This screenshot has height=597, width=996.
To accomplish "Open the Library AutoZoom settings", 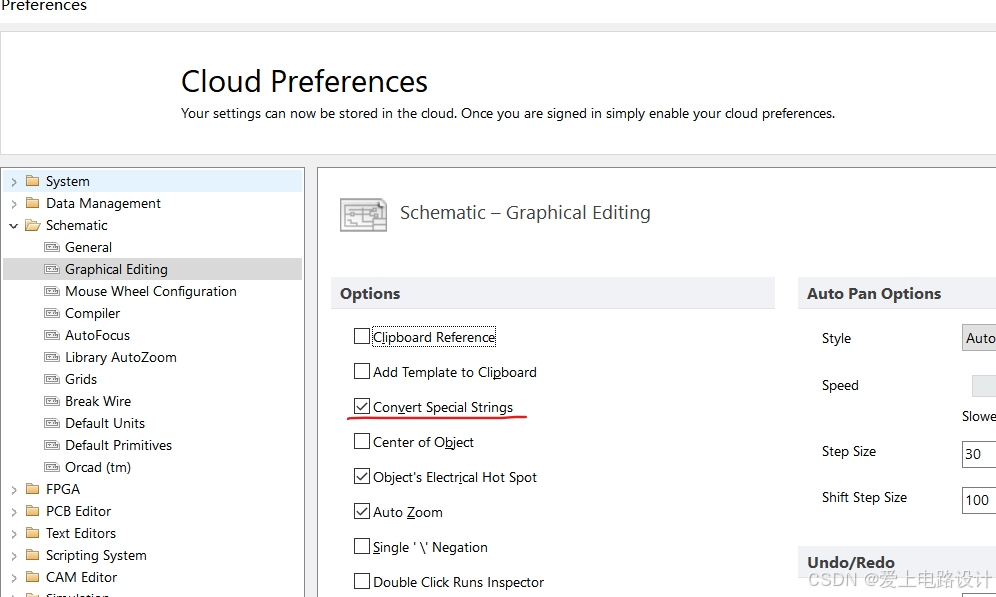I will pyautogui.click(x=120, y=357).
